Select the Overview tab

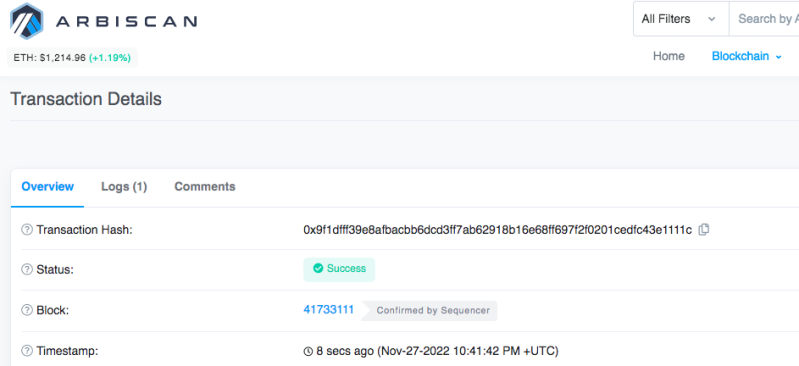point(47,187)
